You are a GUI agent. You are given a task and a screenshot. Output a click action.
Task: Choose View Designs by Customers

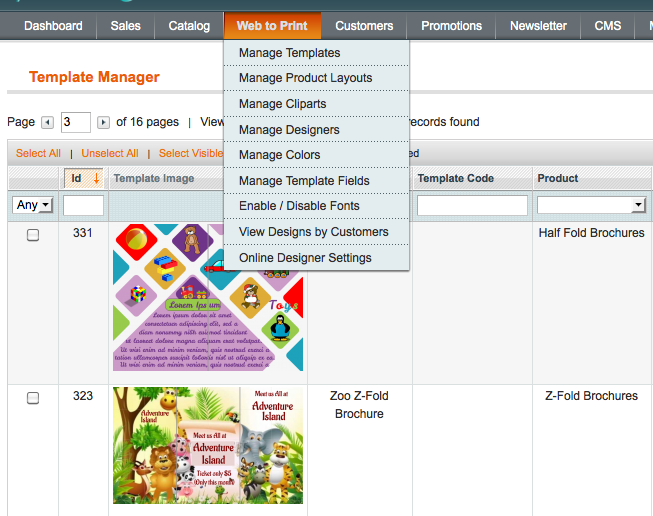(x=317, y=232)
